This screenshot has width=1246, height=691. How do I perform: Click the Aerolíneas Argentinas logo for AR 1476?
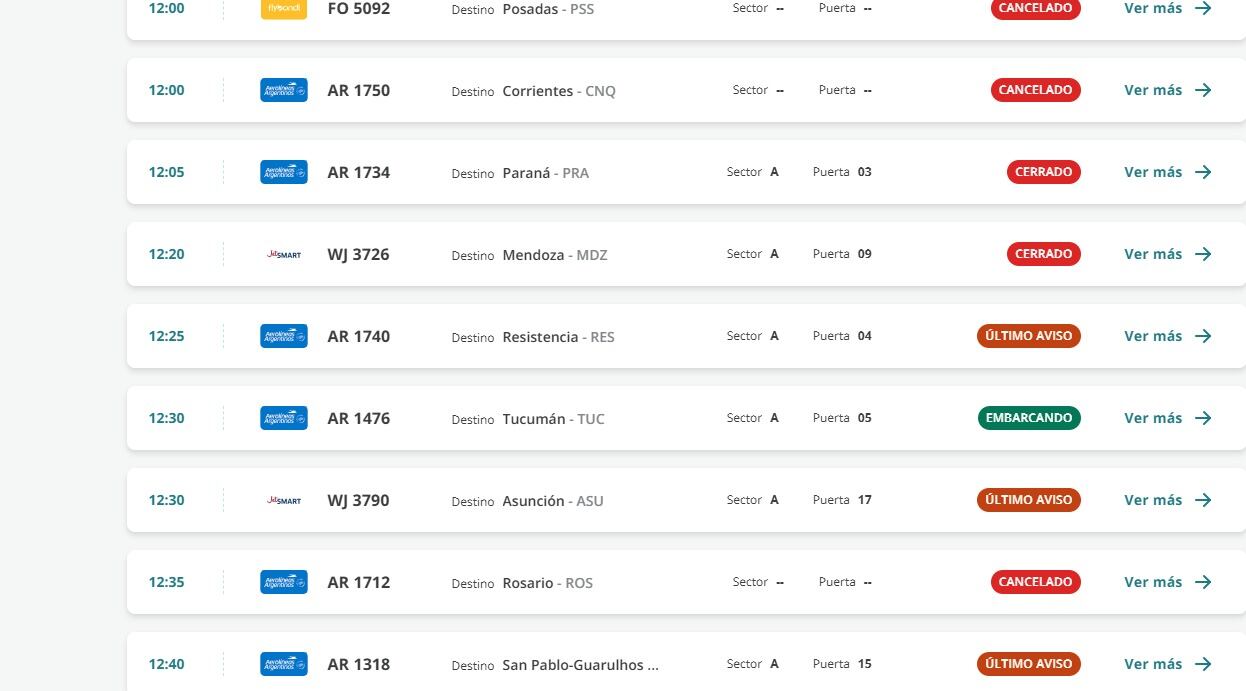[283, 418]
